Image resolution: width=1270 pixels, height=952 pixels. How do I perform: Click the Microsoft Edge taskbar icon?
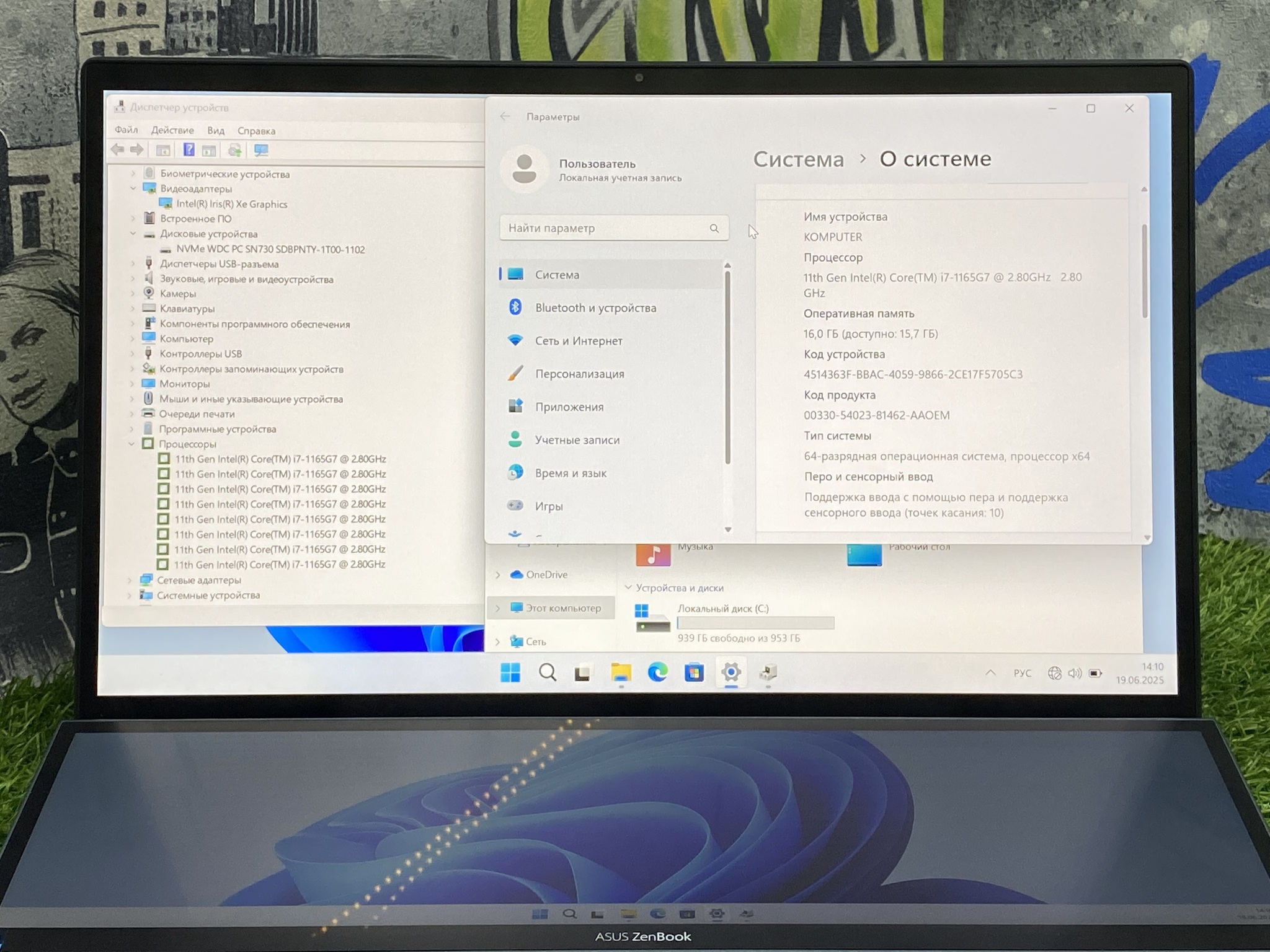(657, 672)
